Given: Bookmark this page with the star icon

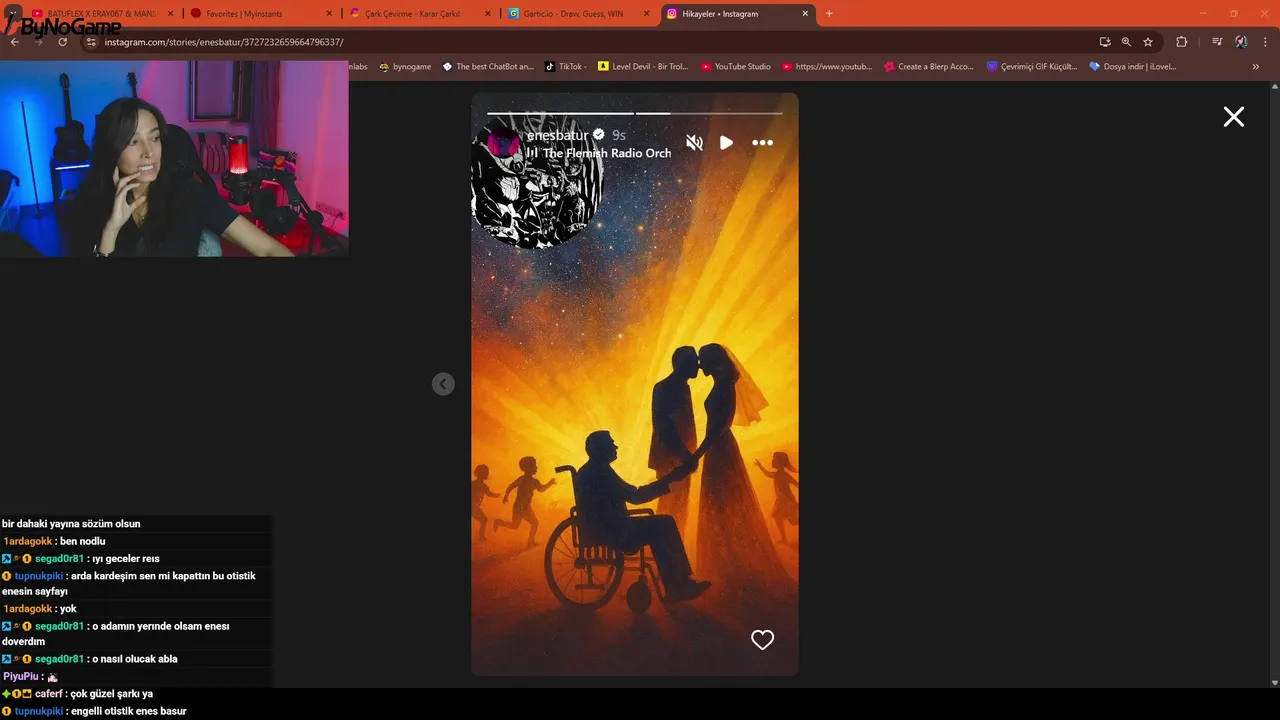Looking at the screenshot, I should coord(1148,42).
